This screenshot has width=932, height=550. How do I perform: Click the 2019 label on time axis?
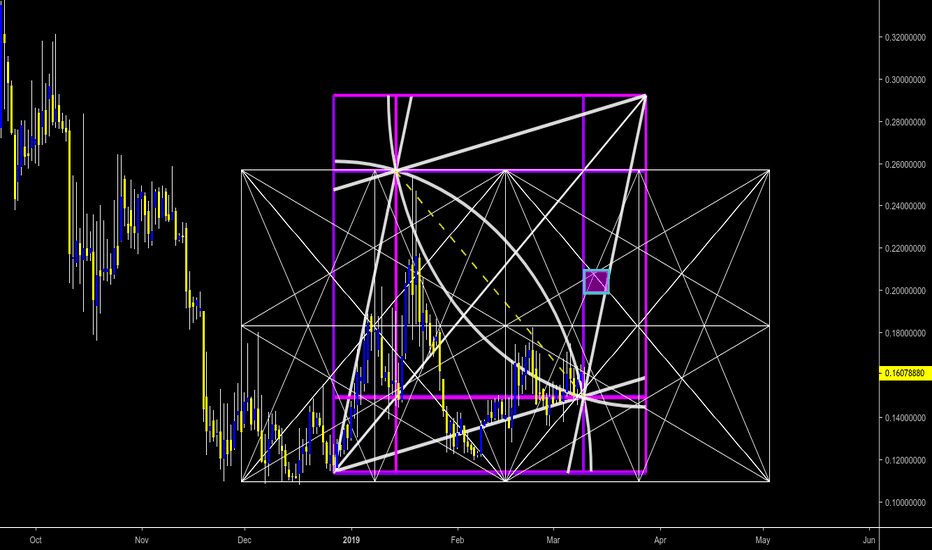(352, 540)
